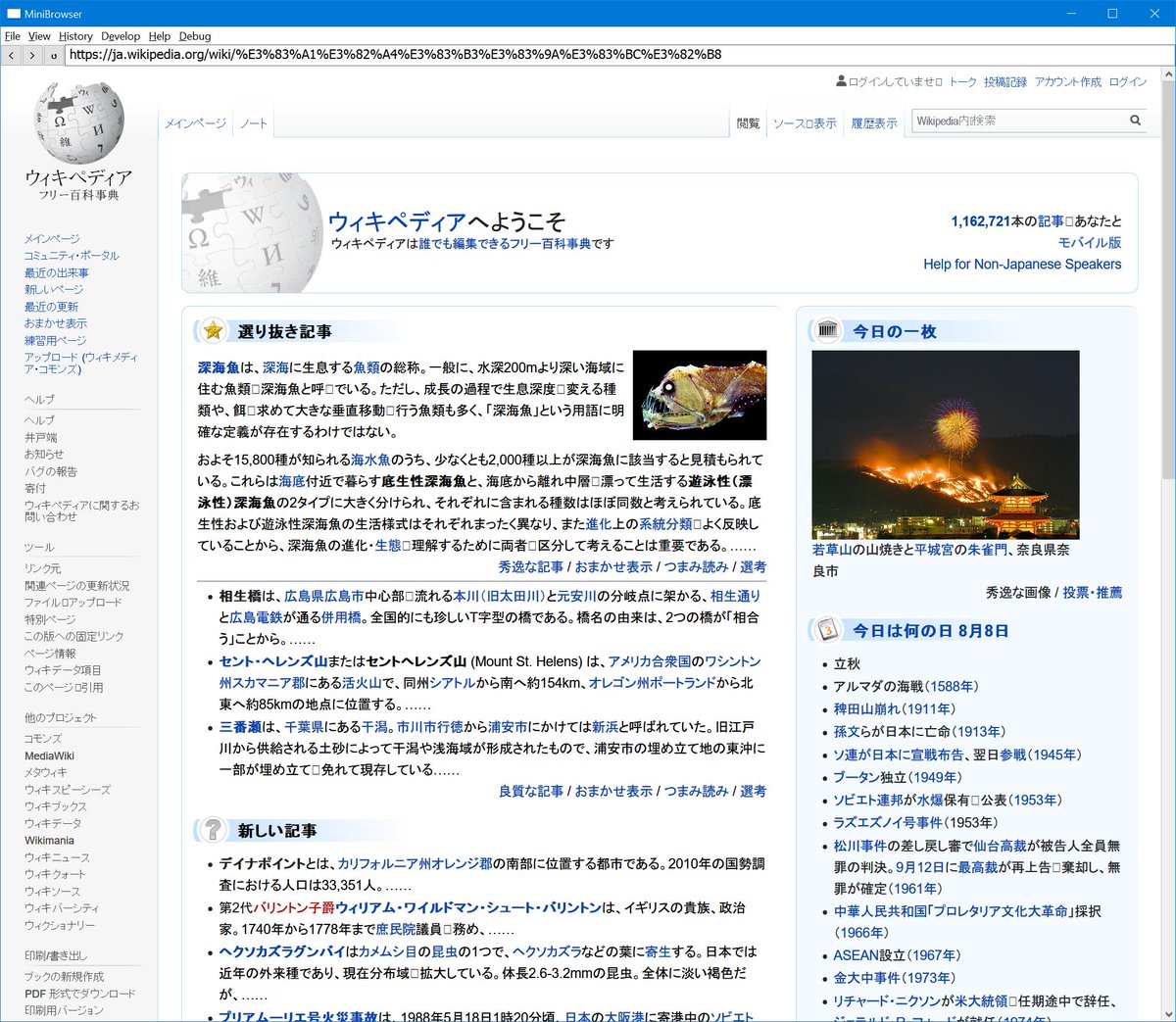This screenshot has width=1176, height=1022.
Task: Switch to the ノート tab
Action: 253,123
